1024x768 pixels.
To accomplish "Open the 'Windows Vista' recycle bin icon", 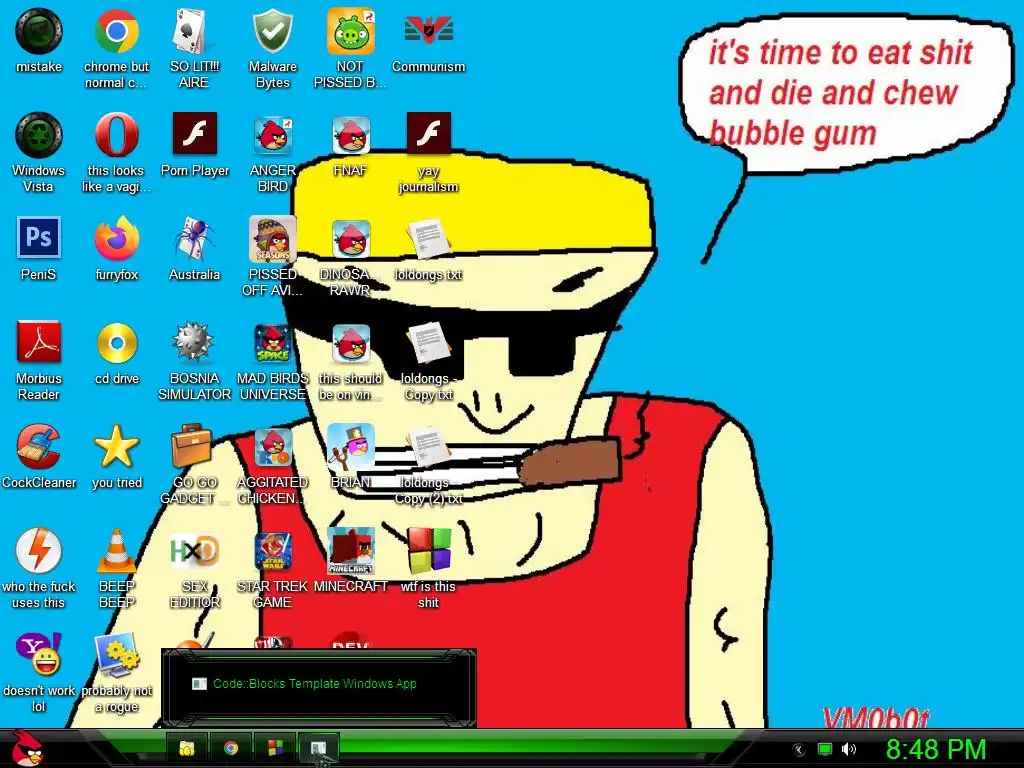I will click(x=39, y=135).
